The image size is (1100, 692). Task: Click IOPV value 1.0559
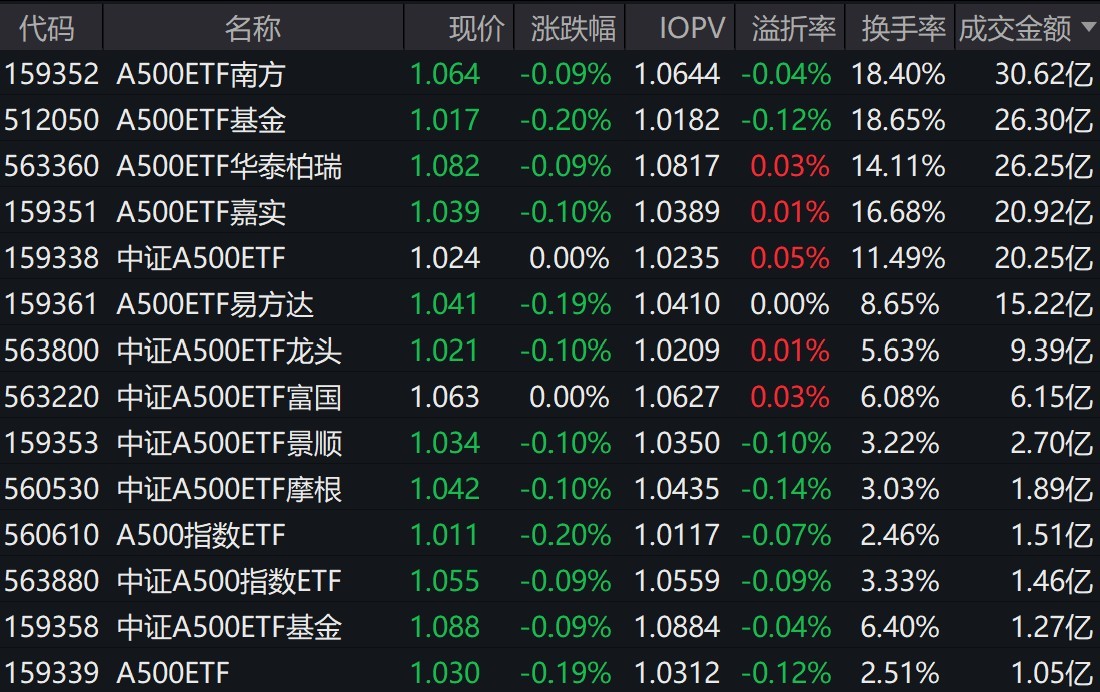point(677,581)
